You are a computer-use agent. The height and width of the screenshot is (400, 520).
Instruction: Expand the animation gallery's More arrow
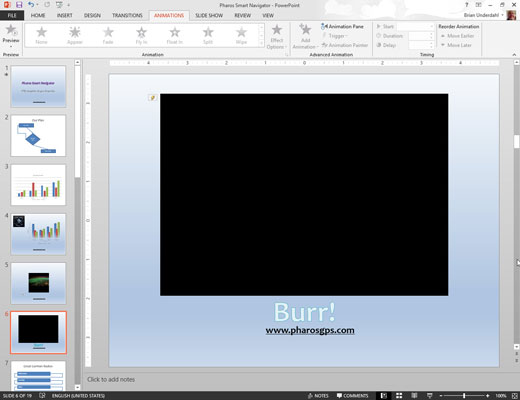tap(261, 43)
